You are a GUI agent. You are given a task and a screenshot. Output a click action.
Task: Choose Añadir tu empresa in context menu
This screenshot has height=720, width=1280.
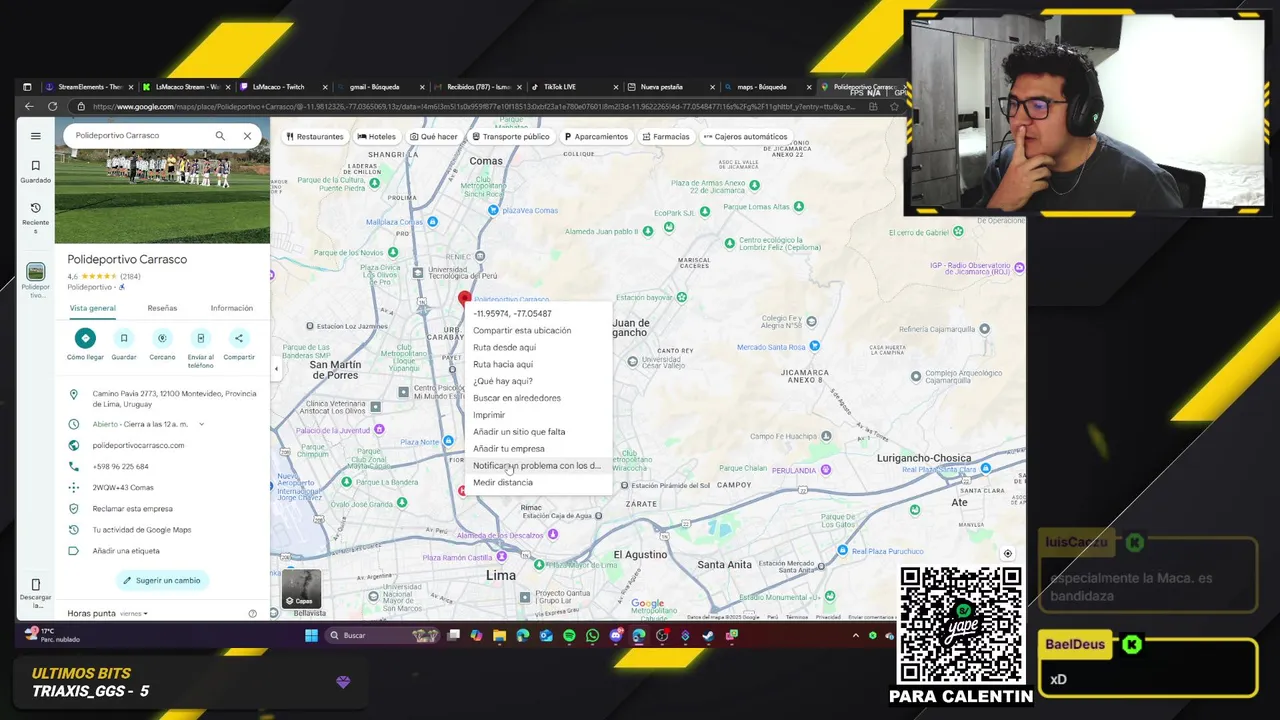point(540,449)
